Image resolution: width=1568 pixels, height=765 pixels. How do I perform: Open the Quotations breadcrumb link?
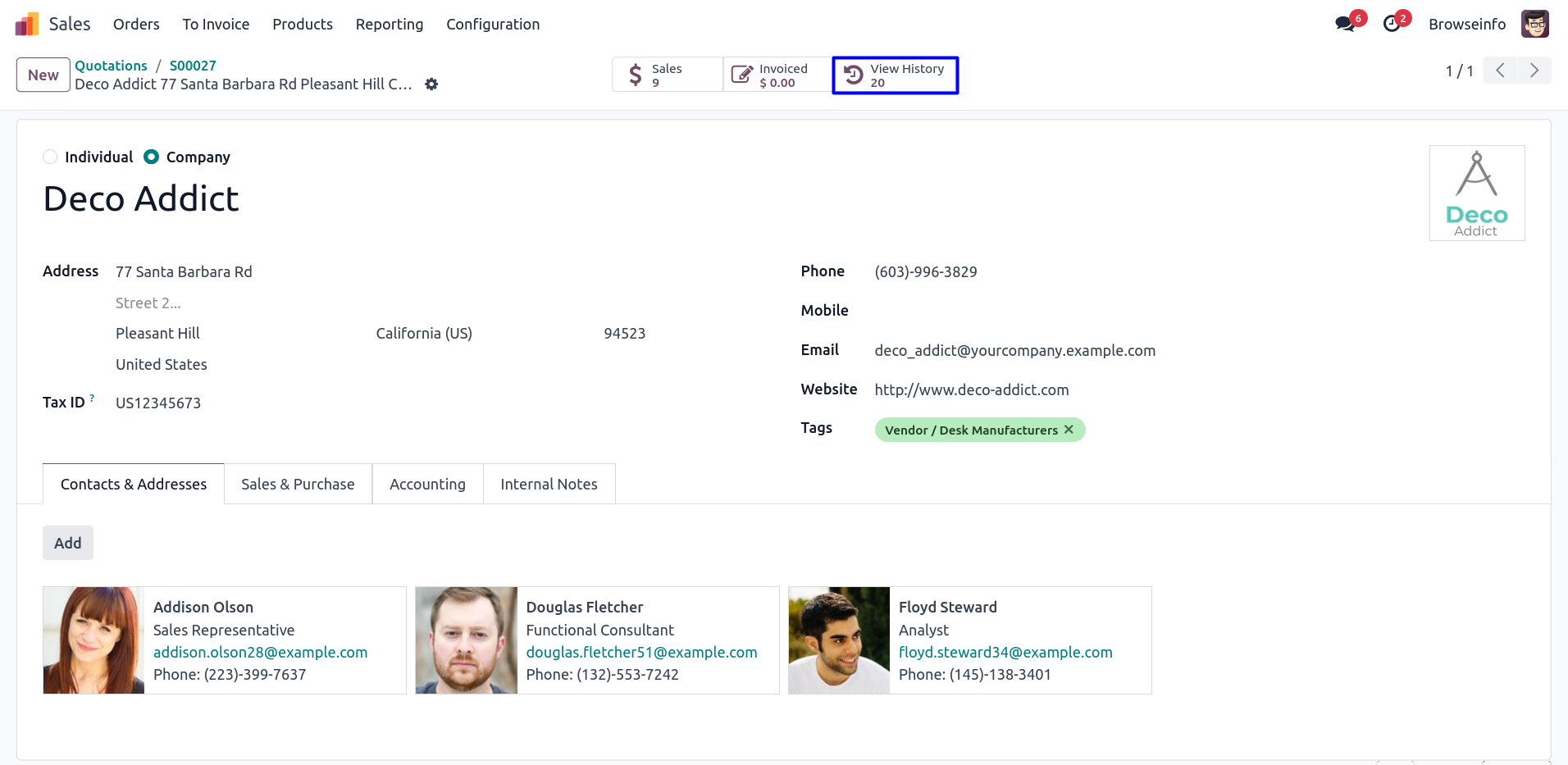[x=111, y=66]
